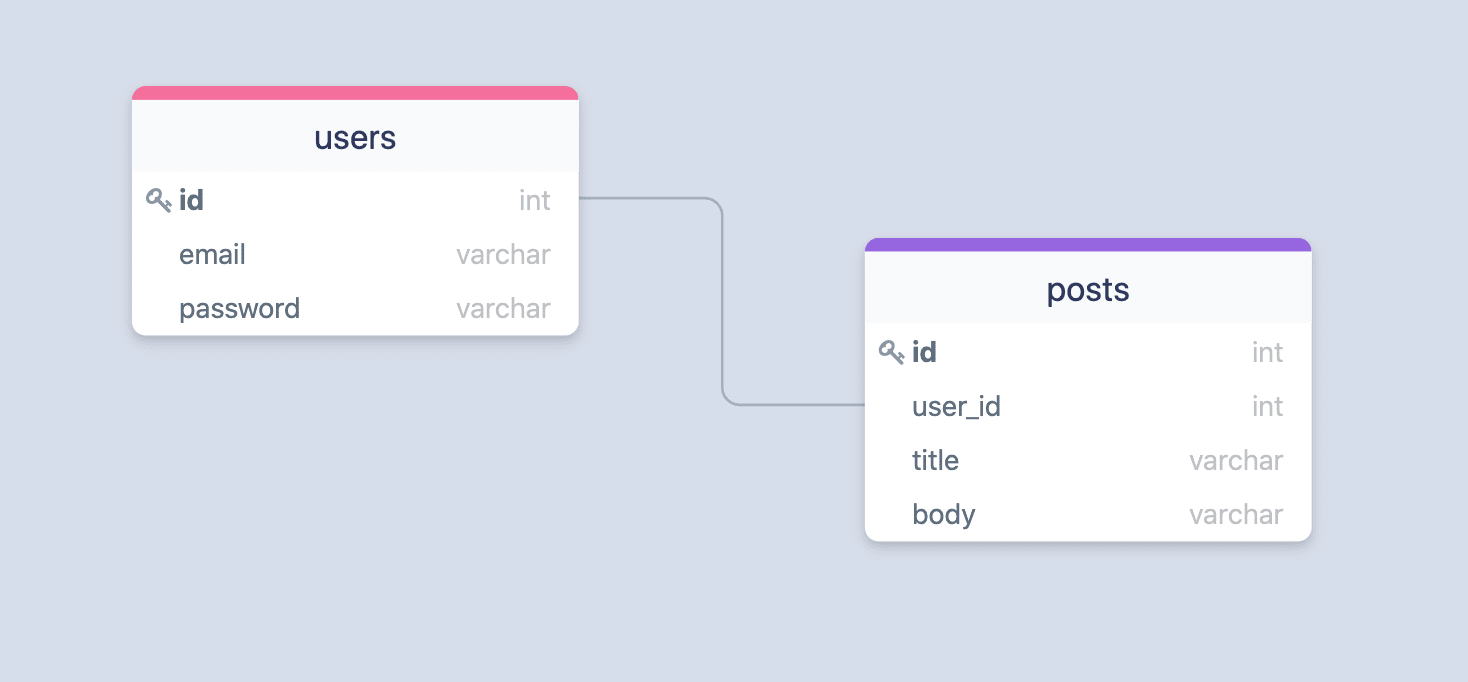Click the primary key icon in posts table
The height and width of the screenshot is (682, 1468).
891,352
